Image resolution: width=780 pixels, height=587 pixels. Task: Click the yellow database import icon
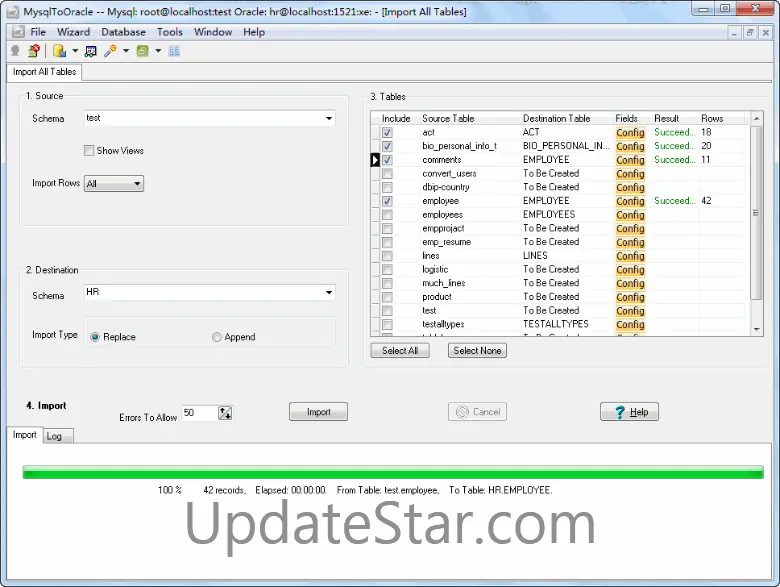click(x=59, y=51)
